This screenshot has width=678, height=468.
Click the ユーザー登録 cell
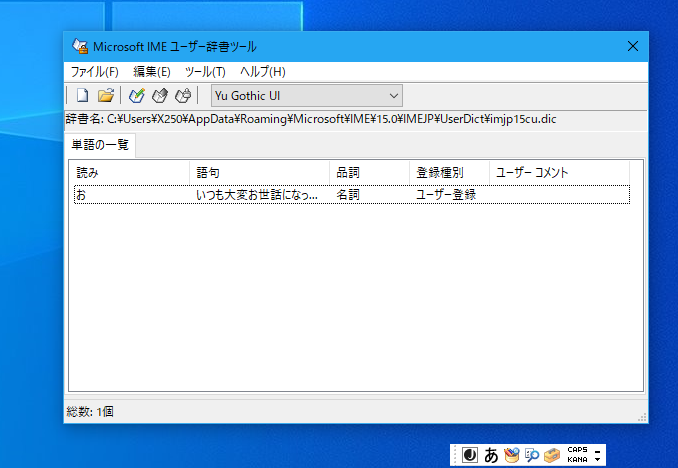446,195
